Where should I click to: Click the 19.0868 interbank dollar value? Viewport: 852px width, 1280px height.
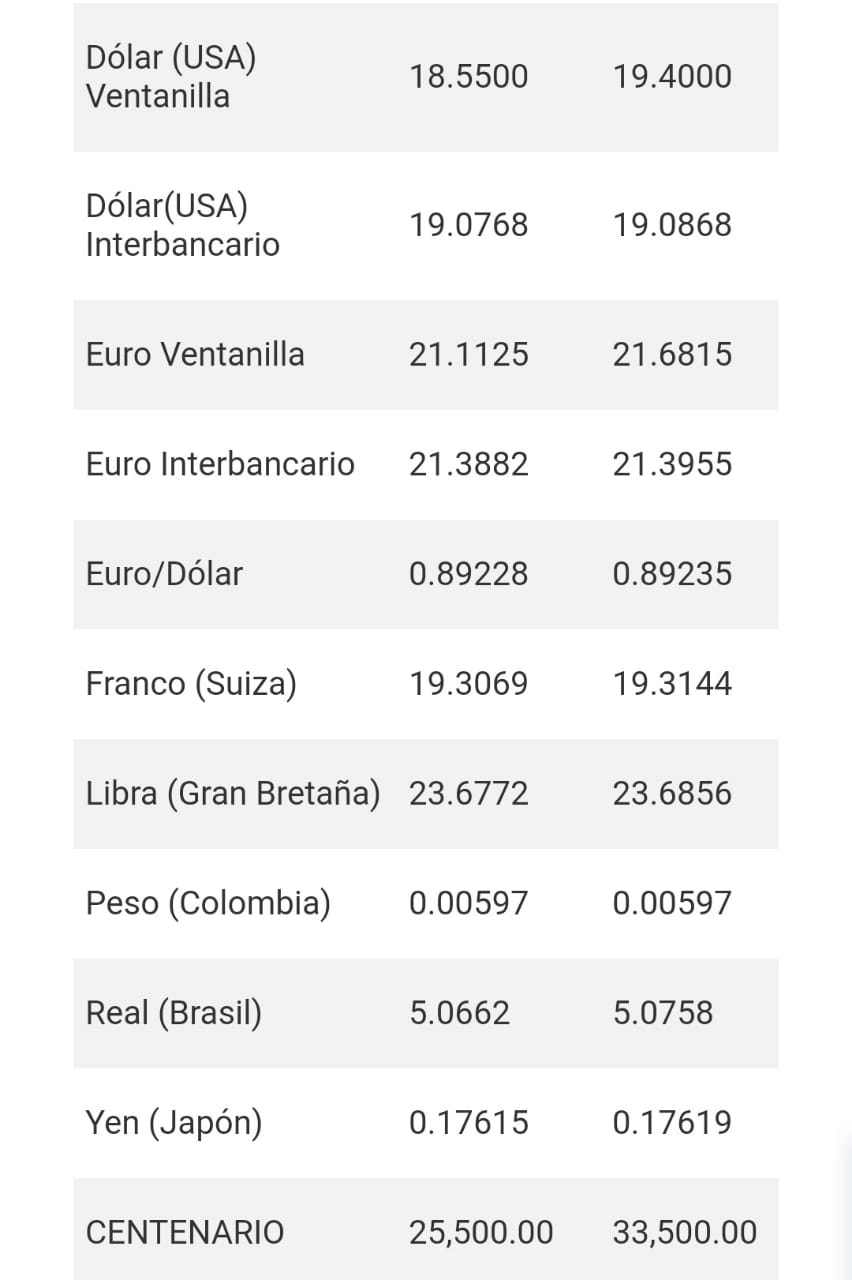pos(672,225)
